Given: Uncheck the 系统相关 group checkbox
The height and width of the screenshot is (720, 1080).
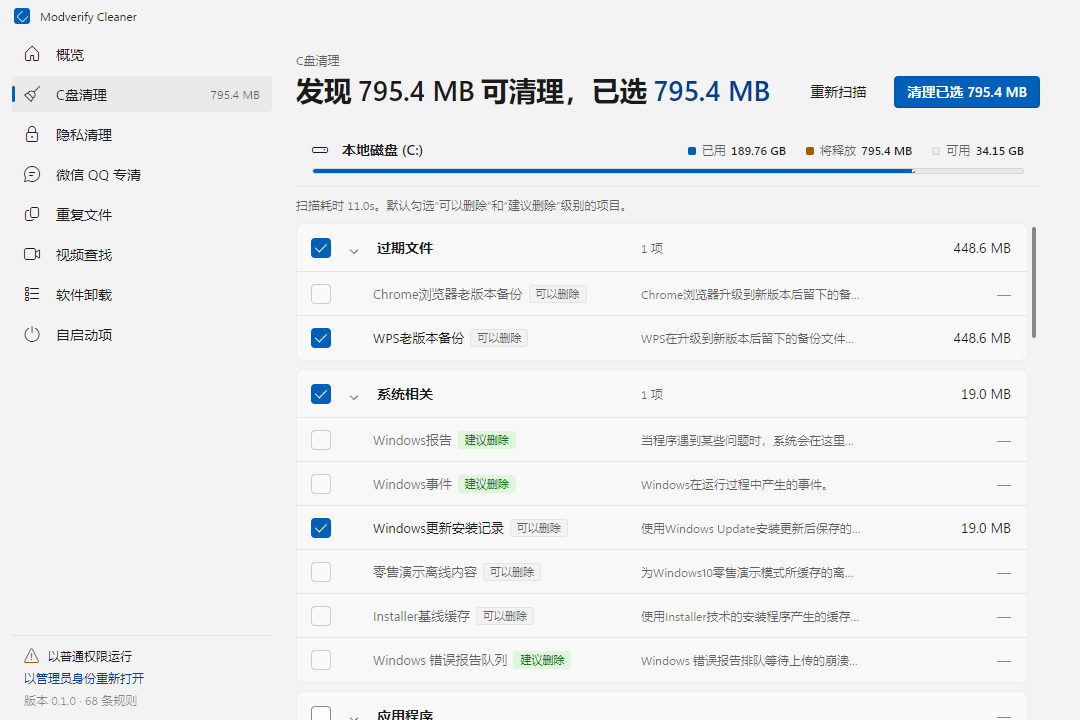Looking at the screenshot, I should (x=321, y=394).
